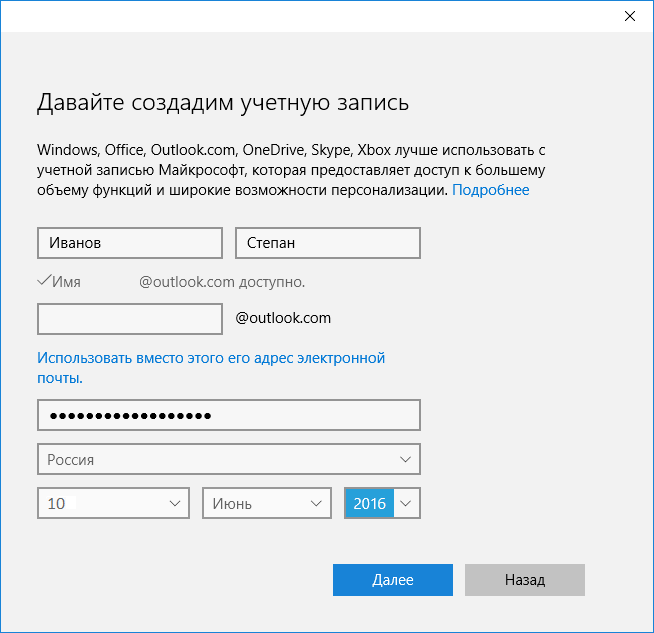The image size is (654, 633).
Task: Click the Использовать вместо этого его адрес link
Action: pos(210,358)
